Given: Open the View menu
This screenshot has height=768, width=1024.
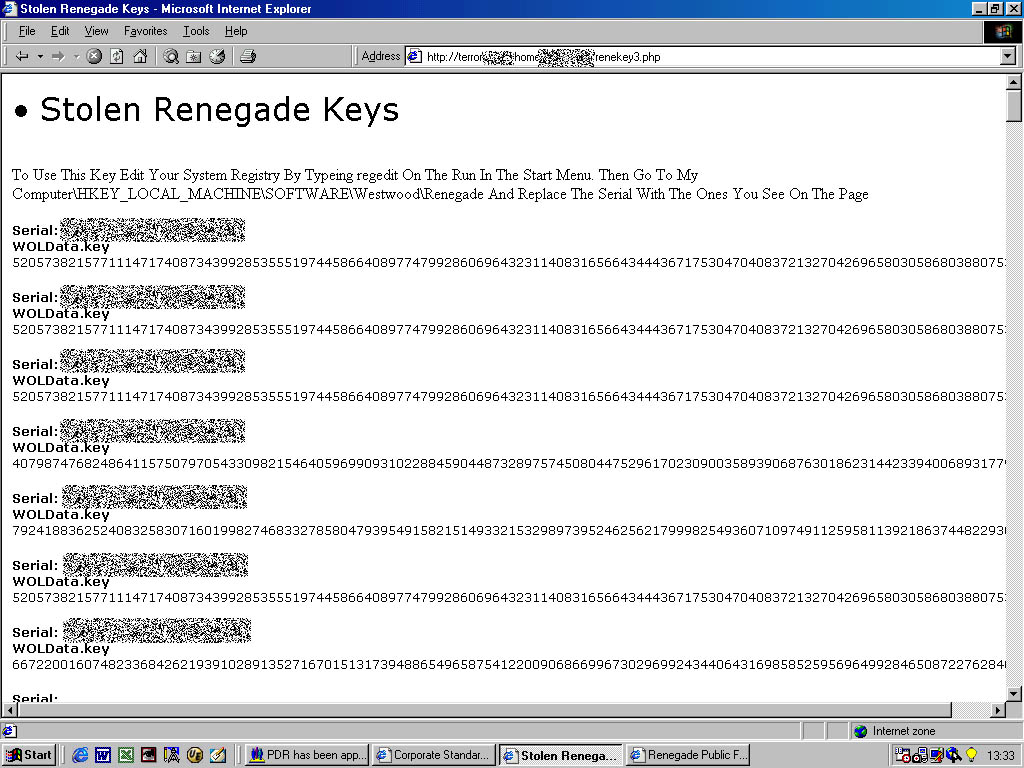Looking at the screenshot, I should (x=97, y=31).
